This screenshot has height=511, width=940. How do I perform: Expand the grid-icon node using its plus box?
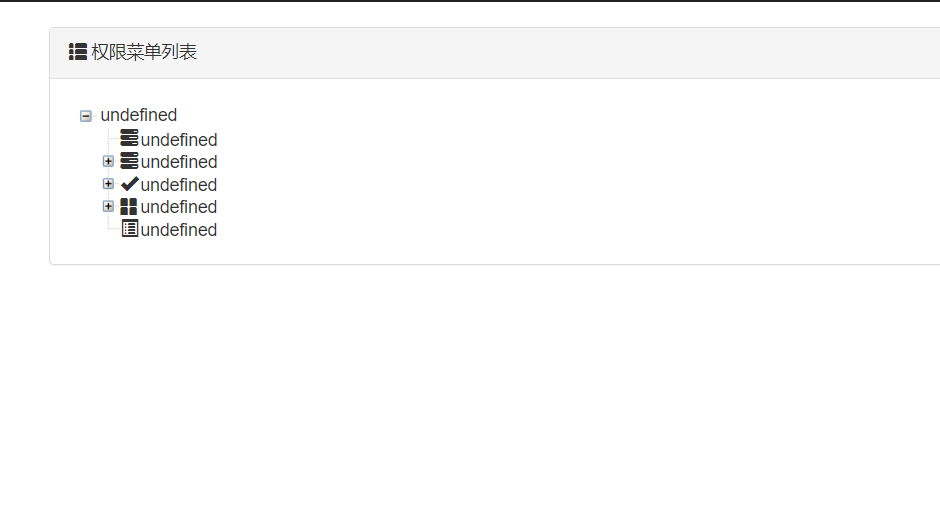[x=108, y=206]
